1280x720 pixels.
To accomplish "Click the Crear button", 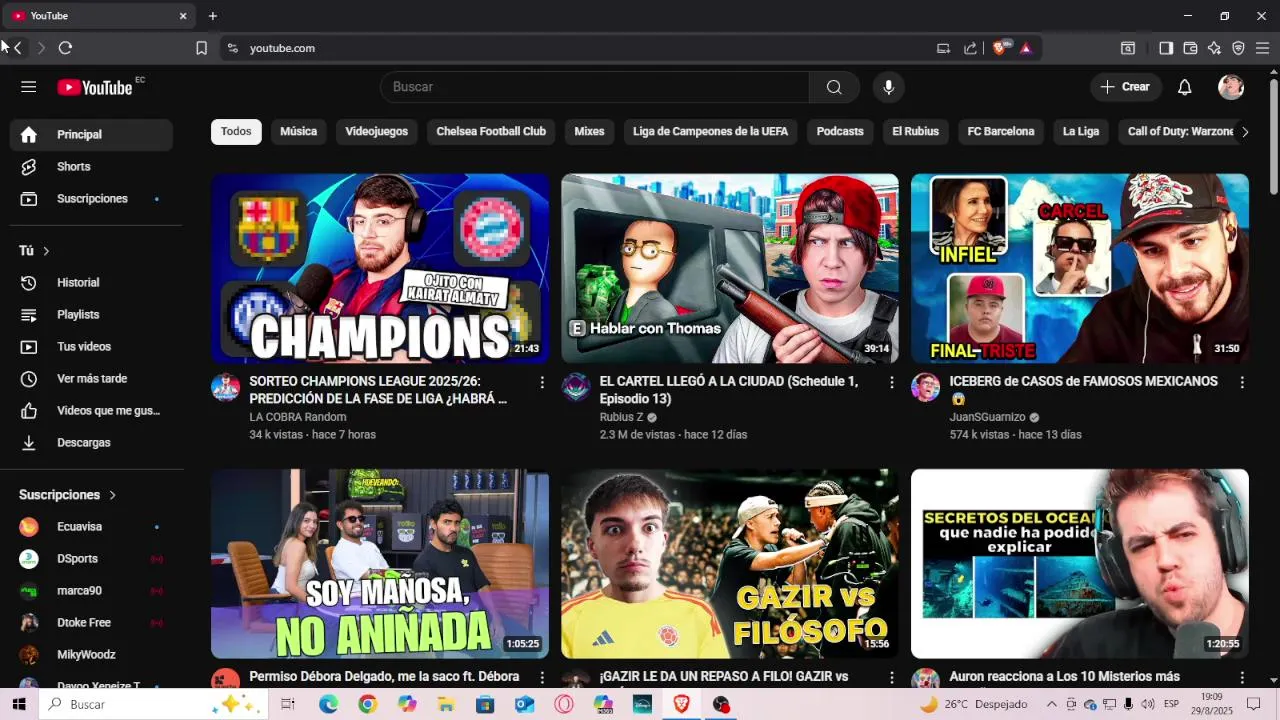I will coord(1126,87).
